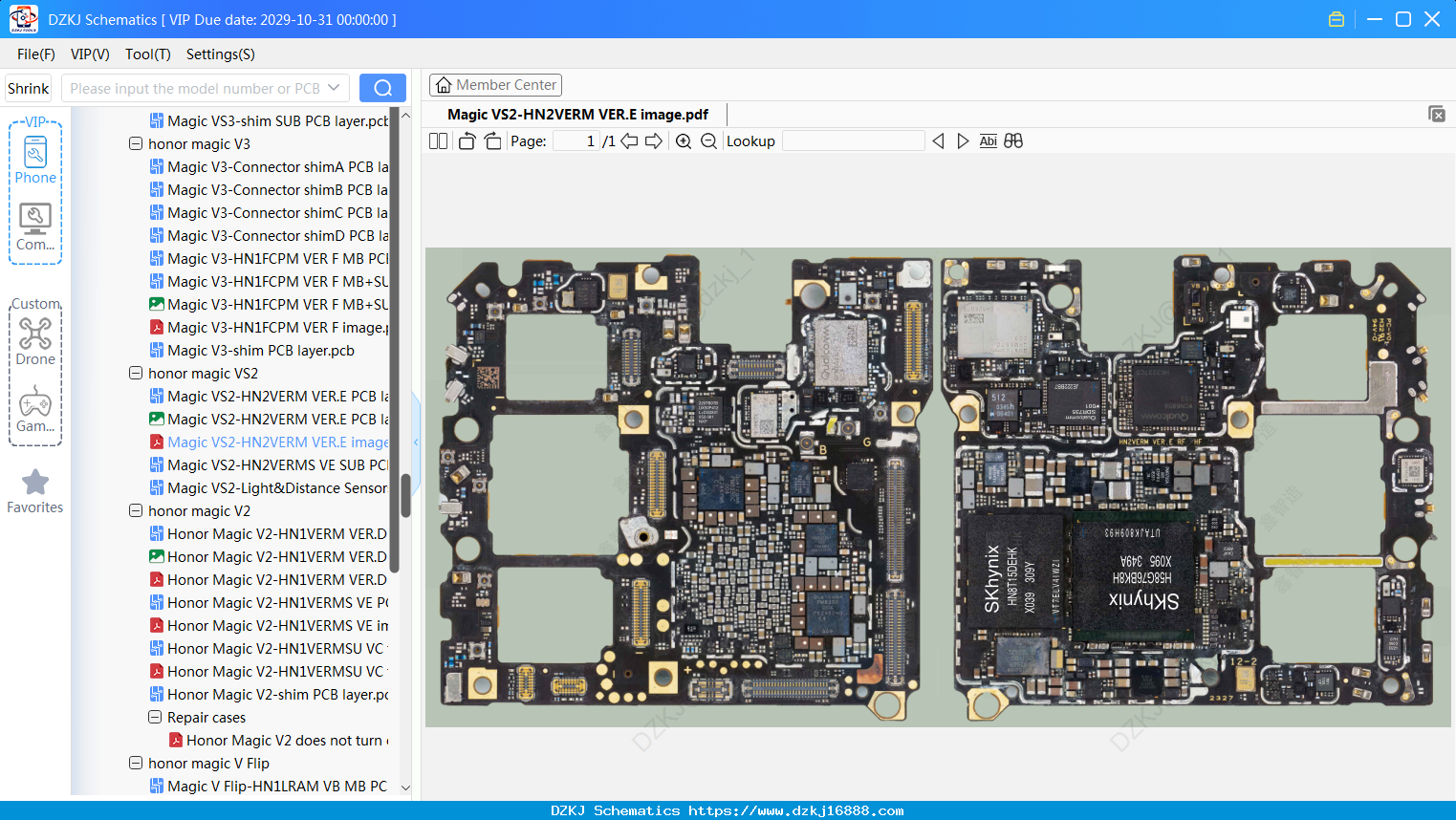Viewport: 1456px width, 820px height.
Task: Collapse the Repair cases folder
Action: coord(155,718)
